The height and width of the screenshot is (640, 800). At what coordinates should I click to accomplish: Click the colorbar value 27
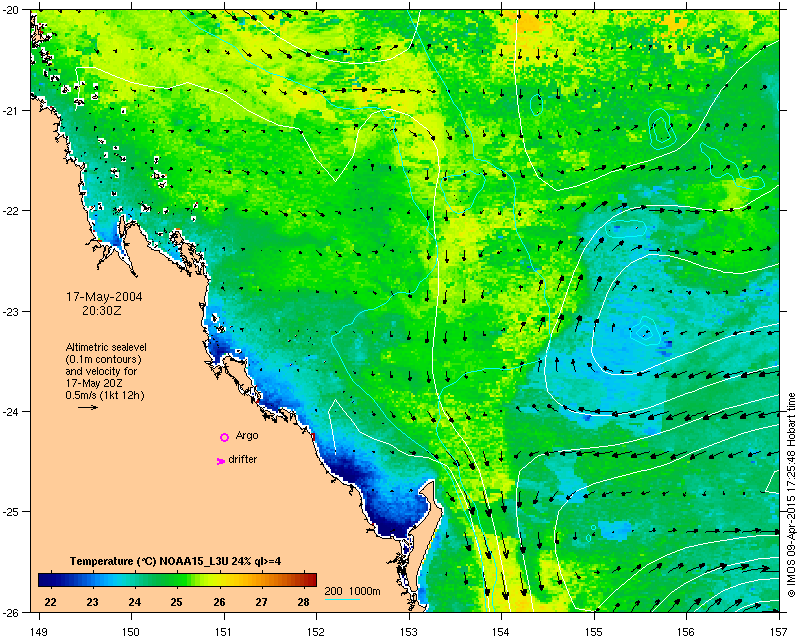[261, 602]
